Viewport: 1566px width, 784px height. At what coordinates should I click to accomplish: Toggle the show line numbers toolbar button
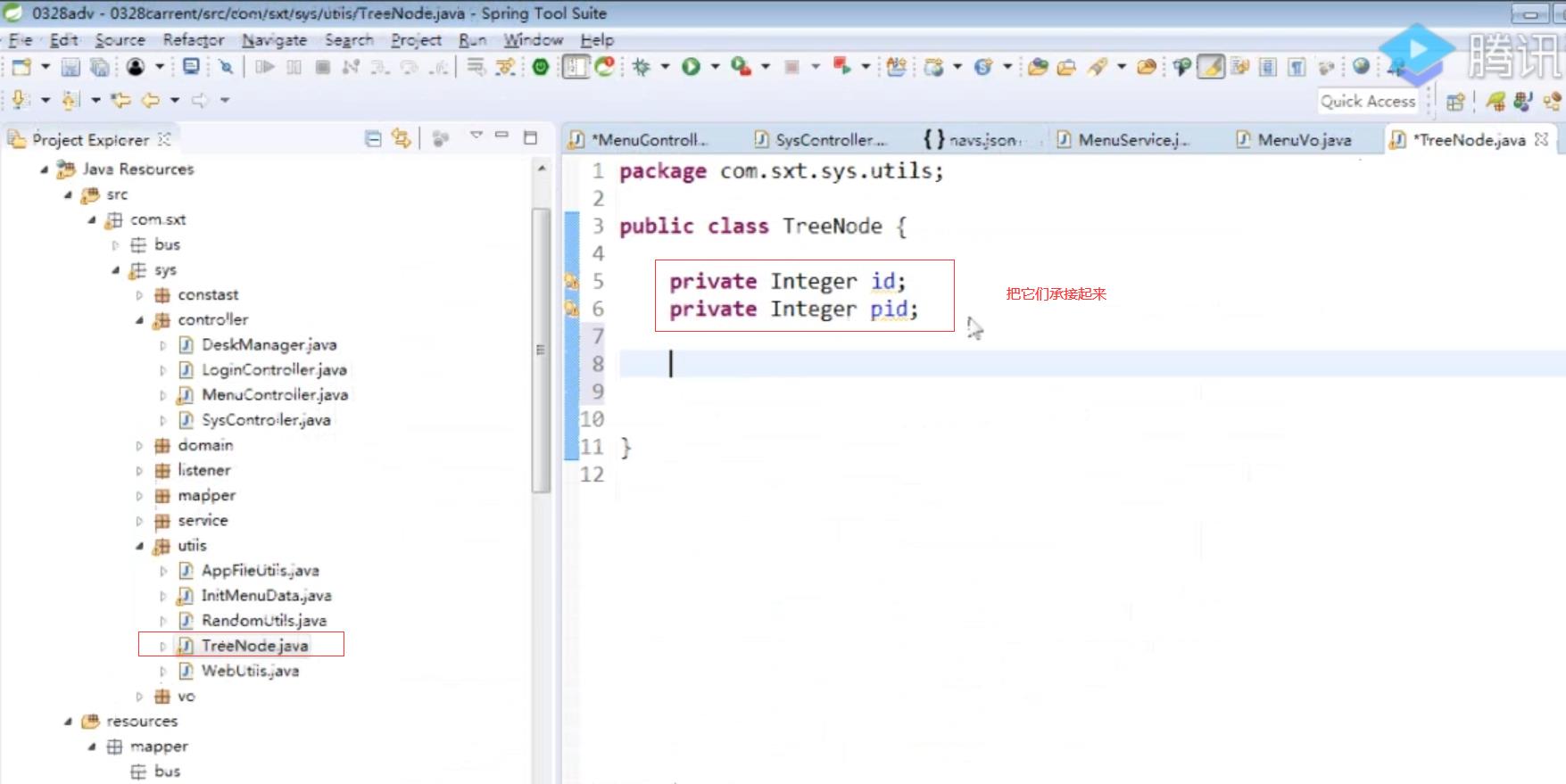(x=576, y=67)
